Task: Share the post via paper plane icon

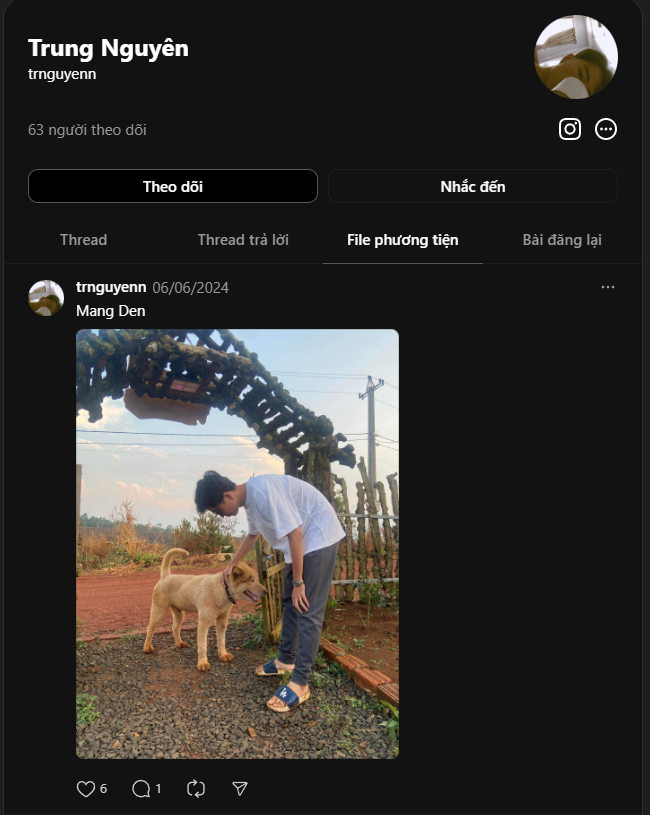Action: [x=240, y=789]
